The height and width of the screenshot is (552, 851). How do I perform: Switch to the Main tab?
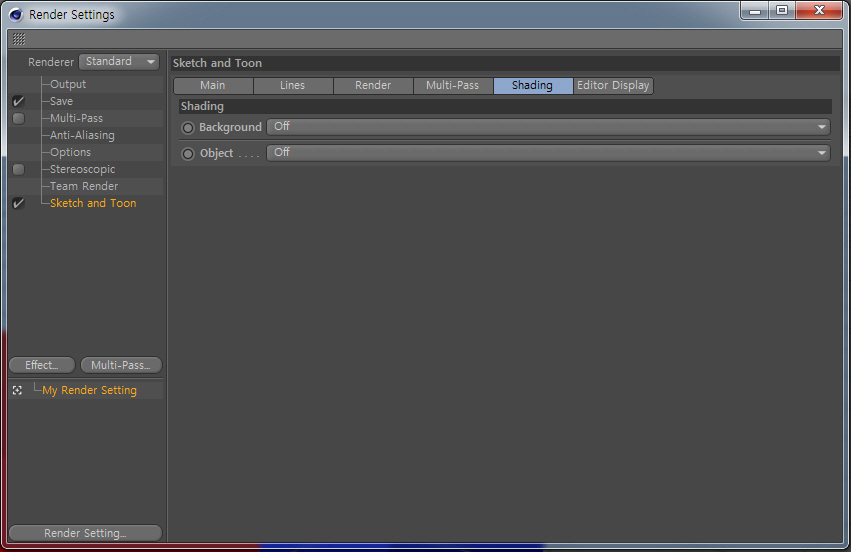click(x=213, y=85)
